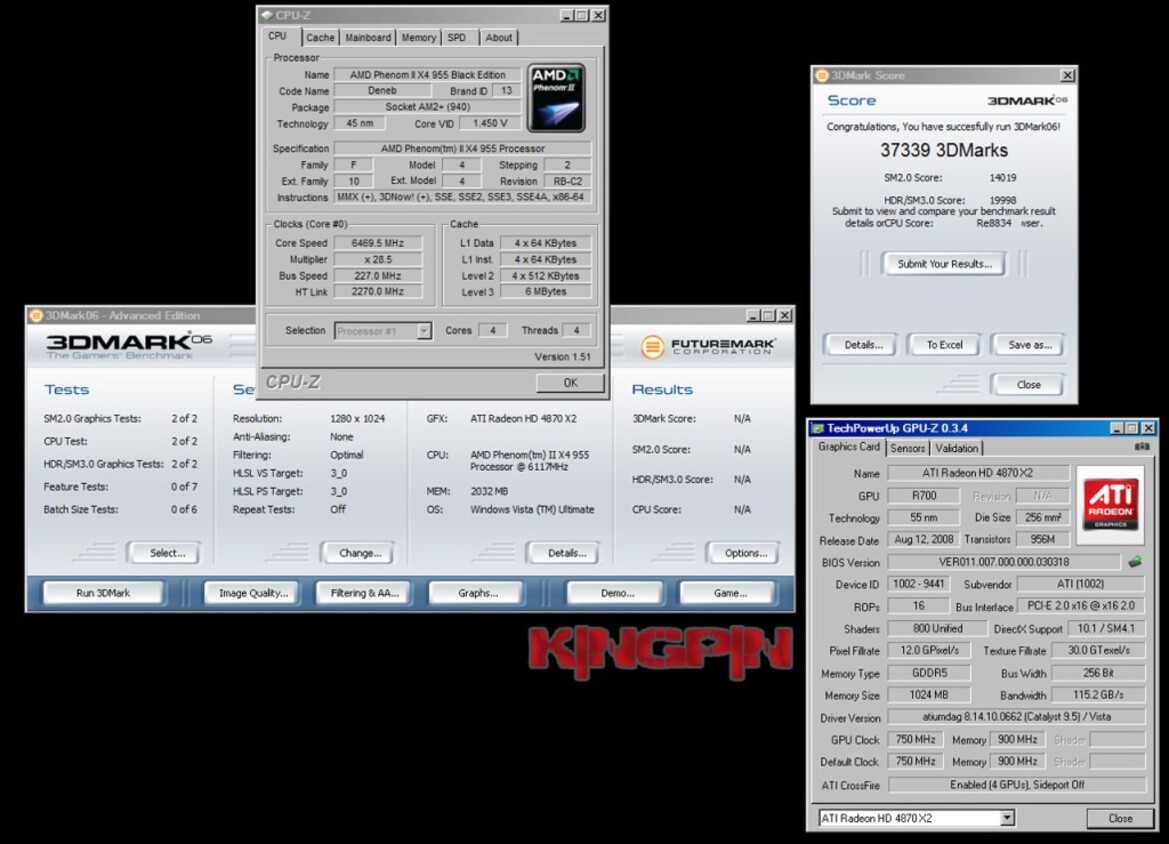Viewport: 1169px width, 844px height.
Task: Click the 37339 3DMarks score text
Action: (944, 151)
